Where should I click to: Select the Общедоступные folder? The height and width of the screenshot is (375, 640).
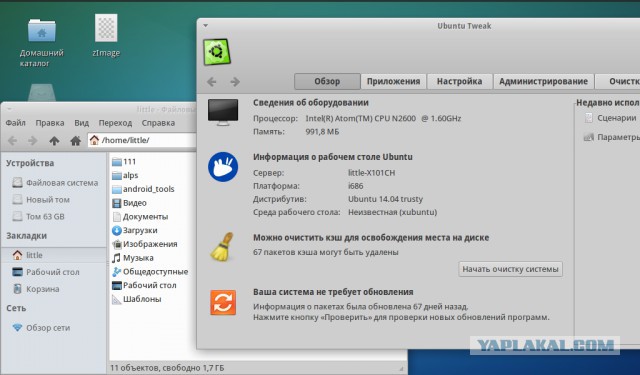150,272
